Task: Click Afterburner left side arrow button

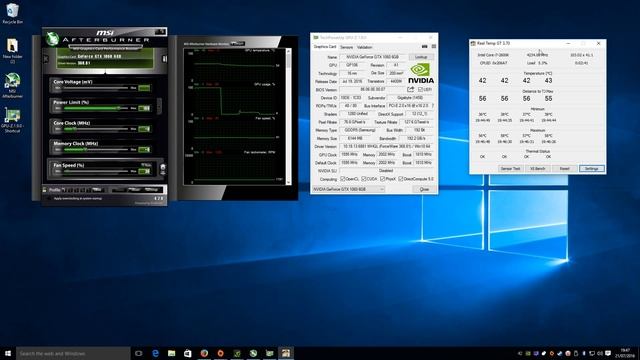Action: 46,59
